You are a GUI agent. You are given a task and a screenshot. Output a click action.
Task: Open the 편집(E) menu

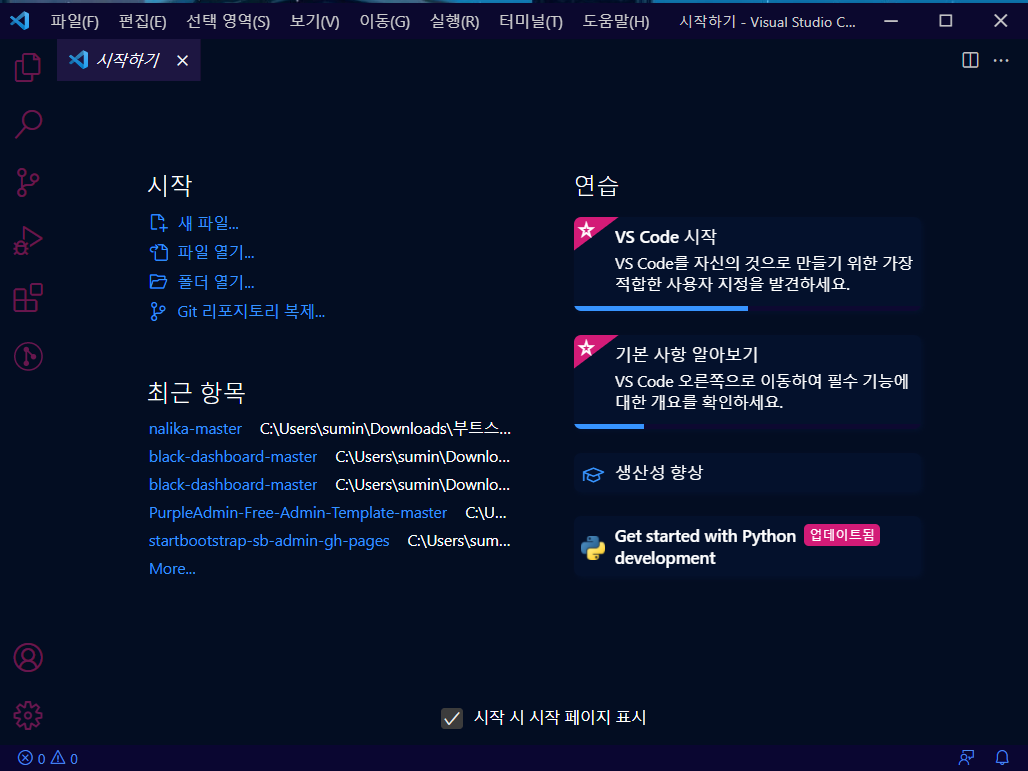(142, 22)
